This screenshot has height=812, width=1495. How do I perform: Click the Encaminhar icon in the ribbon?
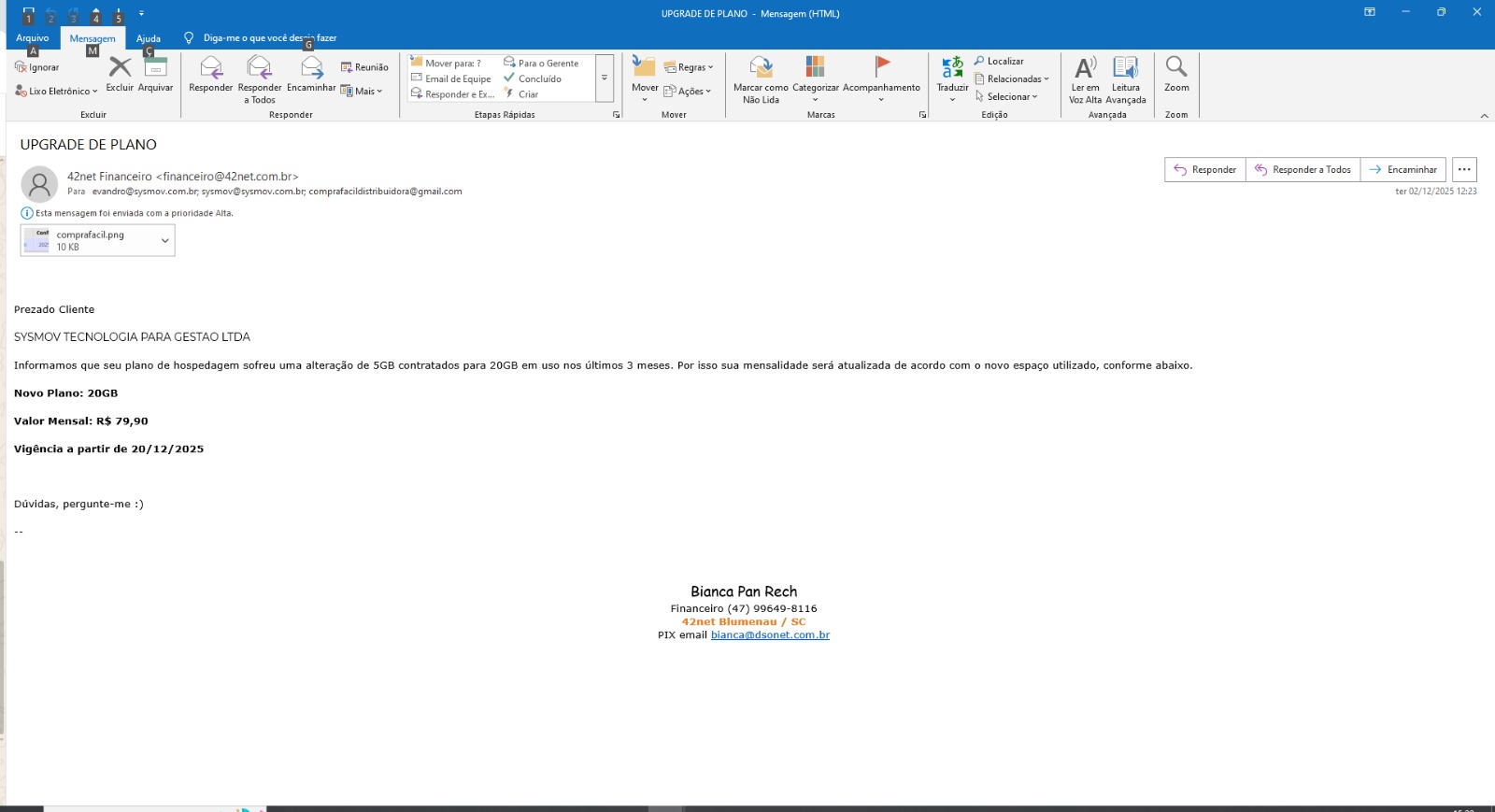(311, 68)
